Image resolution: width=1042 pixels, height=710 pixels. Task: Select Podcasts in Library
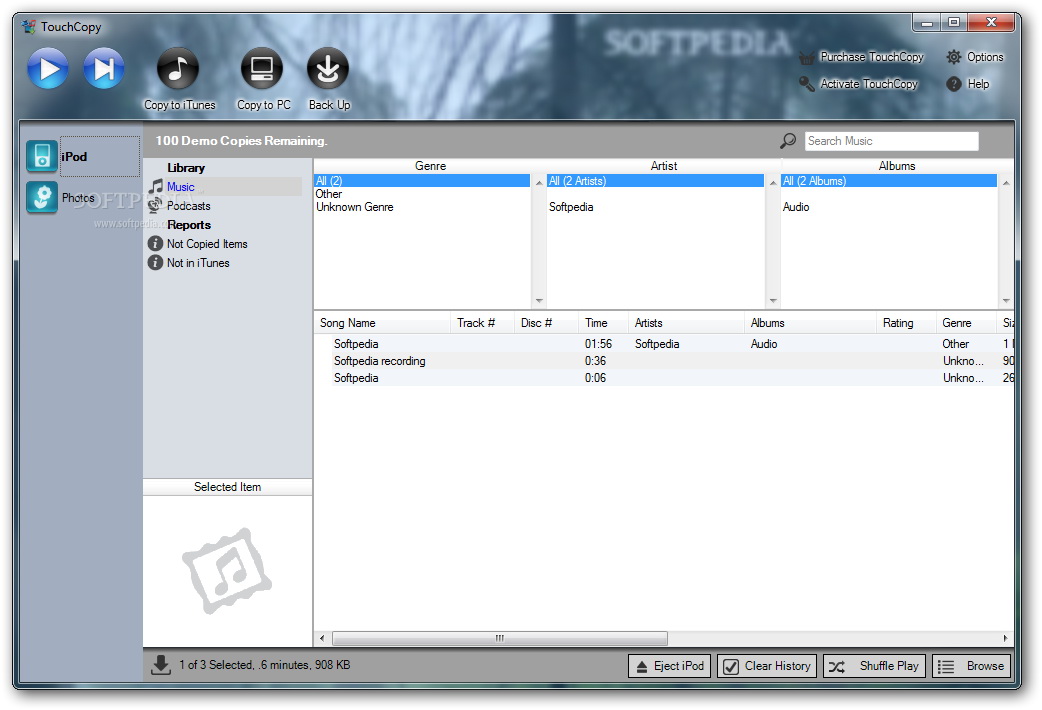189,206
